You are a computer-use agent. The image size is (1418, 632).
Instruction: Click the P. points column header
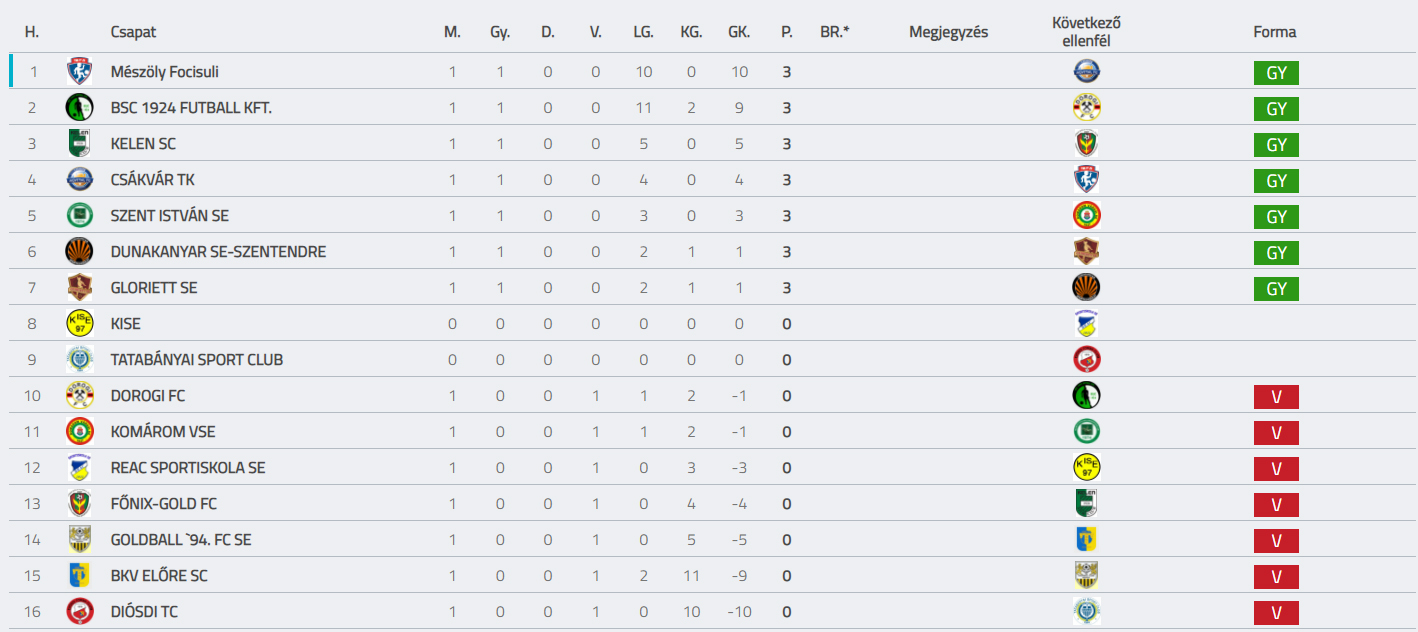click(x=787, y=32)
